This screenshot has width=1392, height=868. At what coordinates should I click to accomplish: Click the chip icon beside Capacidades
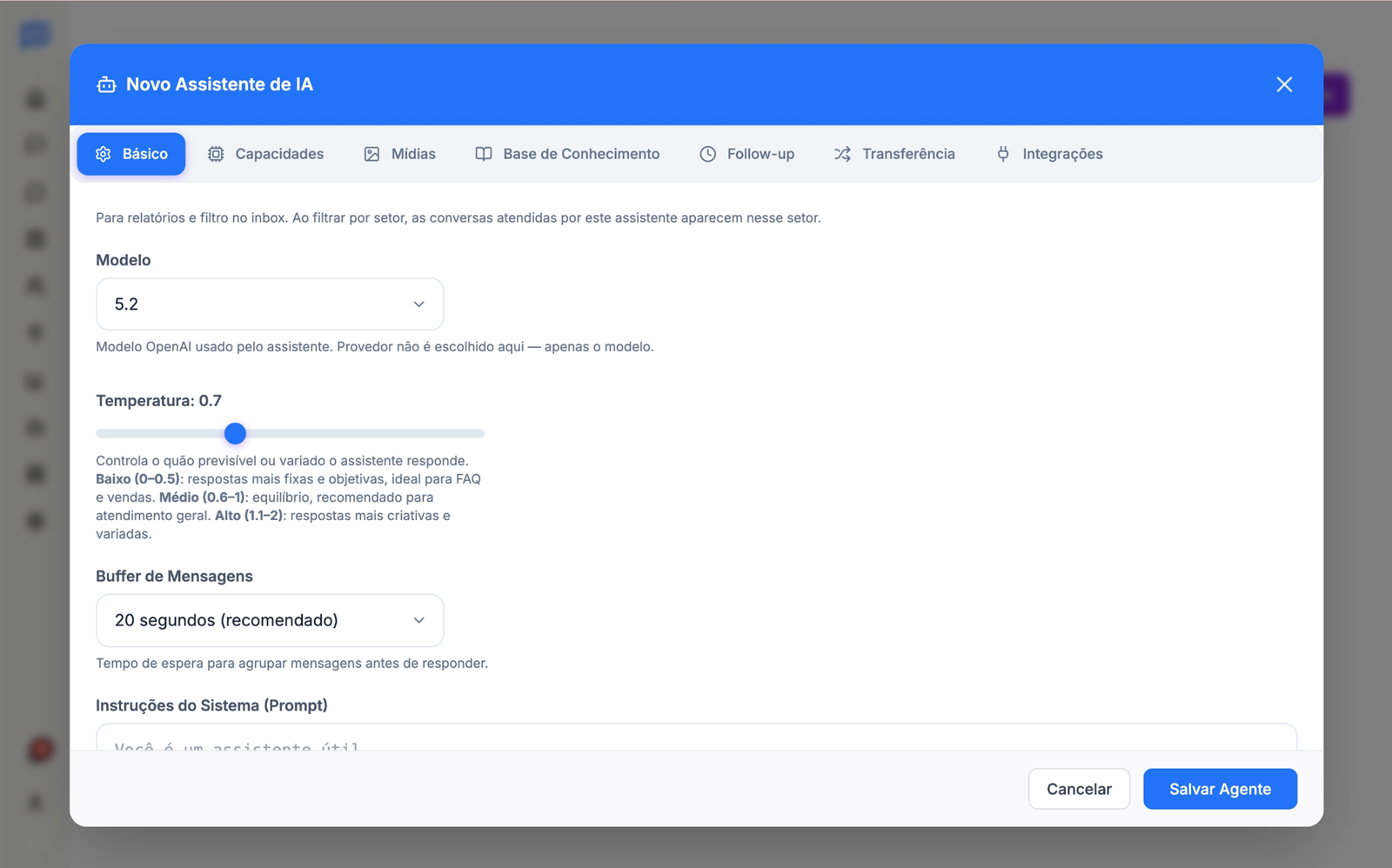point(216,154)
